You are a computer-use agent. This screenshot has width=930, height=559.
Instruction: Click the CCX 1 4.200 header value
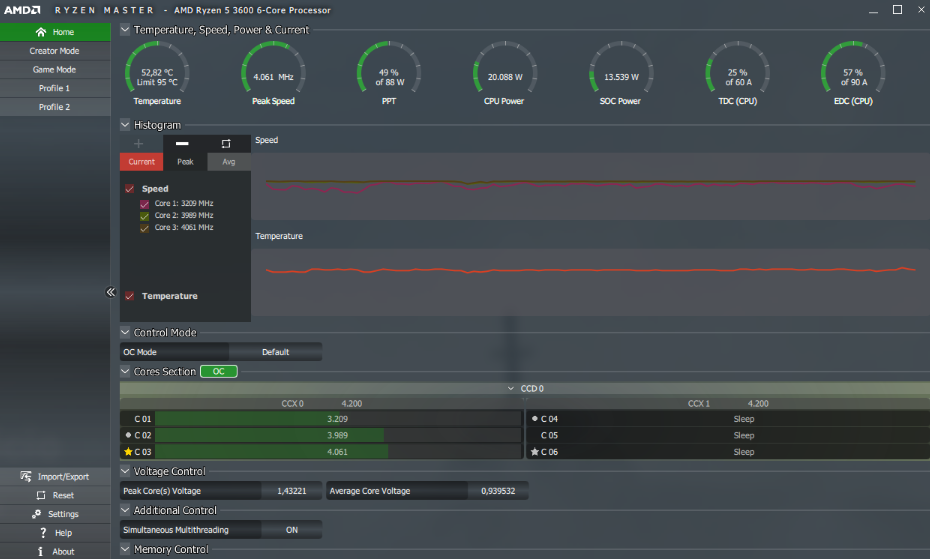[x=758, y=404]
